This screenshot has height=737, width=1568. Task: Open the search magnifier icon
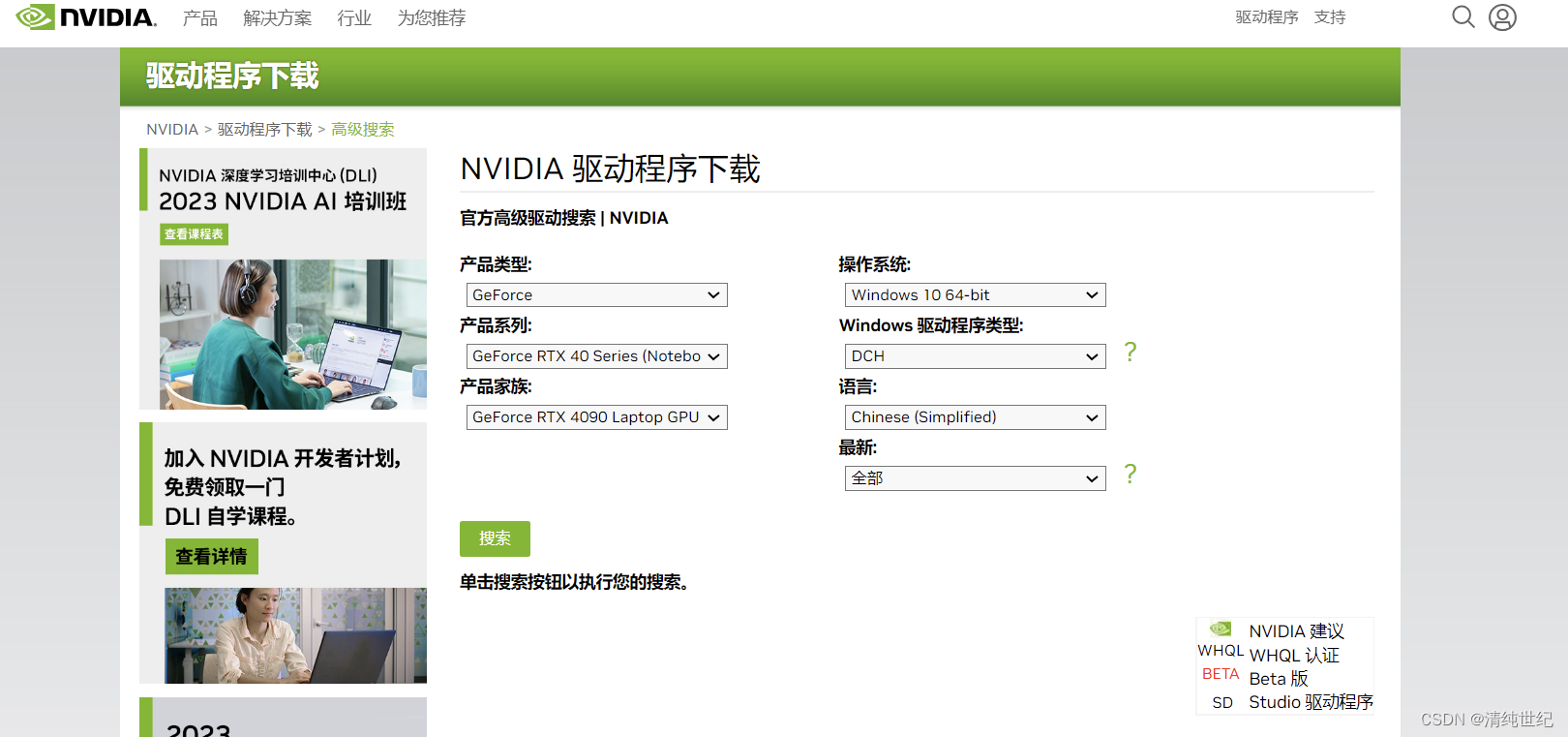click(1463, 17)
